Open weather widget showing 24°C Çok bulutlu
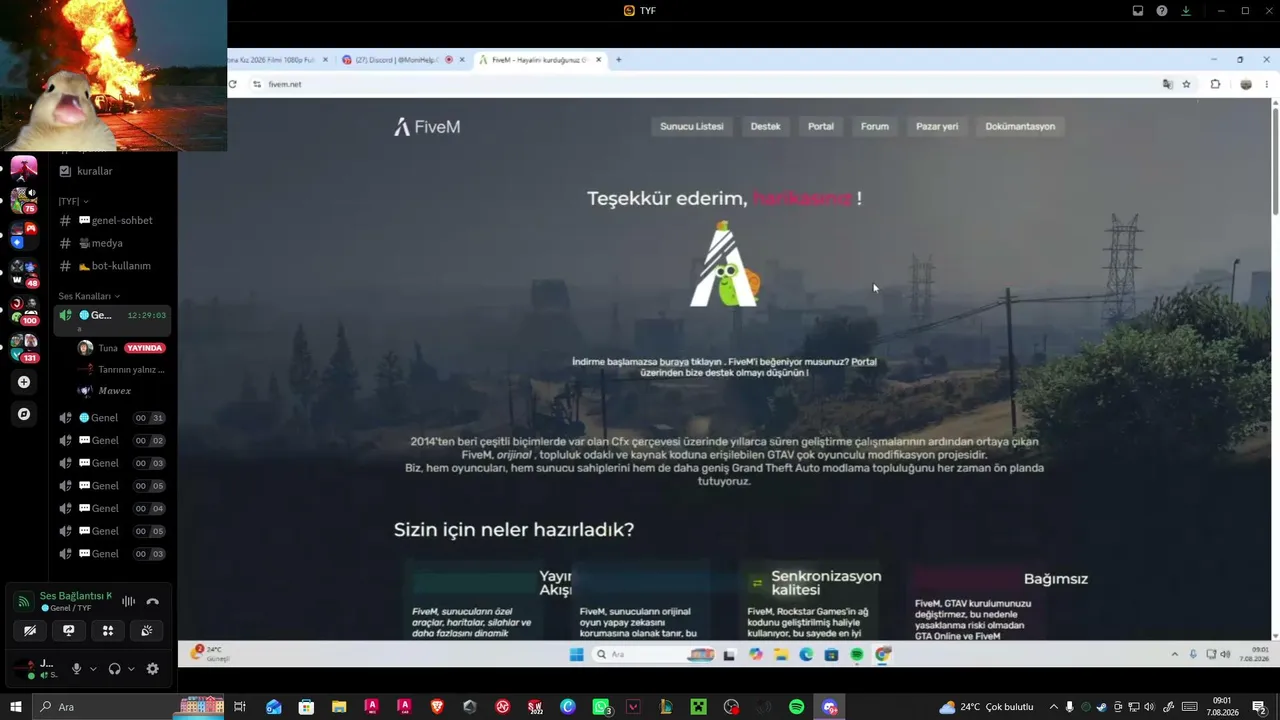The height and width of the screenshot is (720, 1280). click(986, 707)
